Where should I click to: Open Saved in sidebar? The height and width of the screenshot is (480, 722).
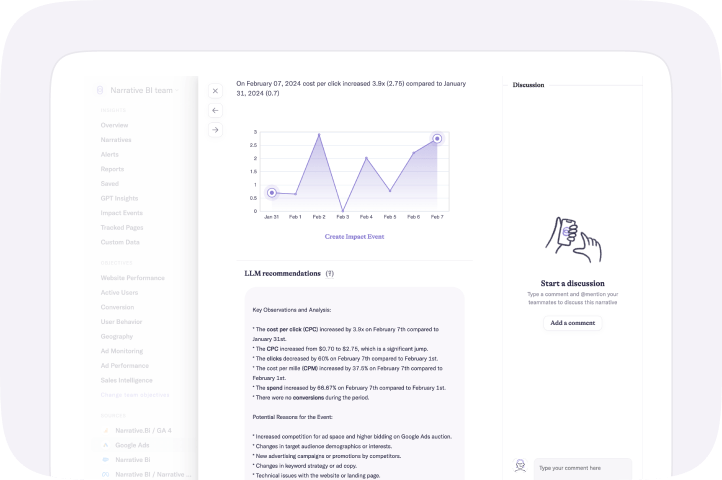pos(110,184)
